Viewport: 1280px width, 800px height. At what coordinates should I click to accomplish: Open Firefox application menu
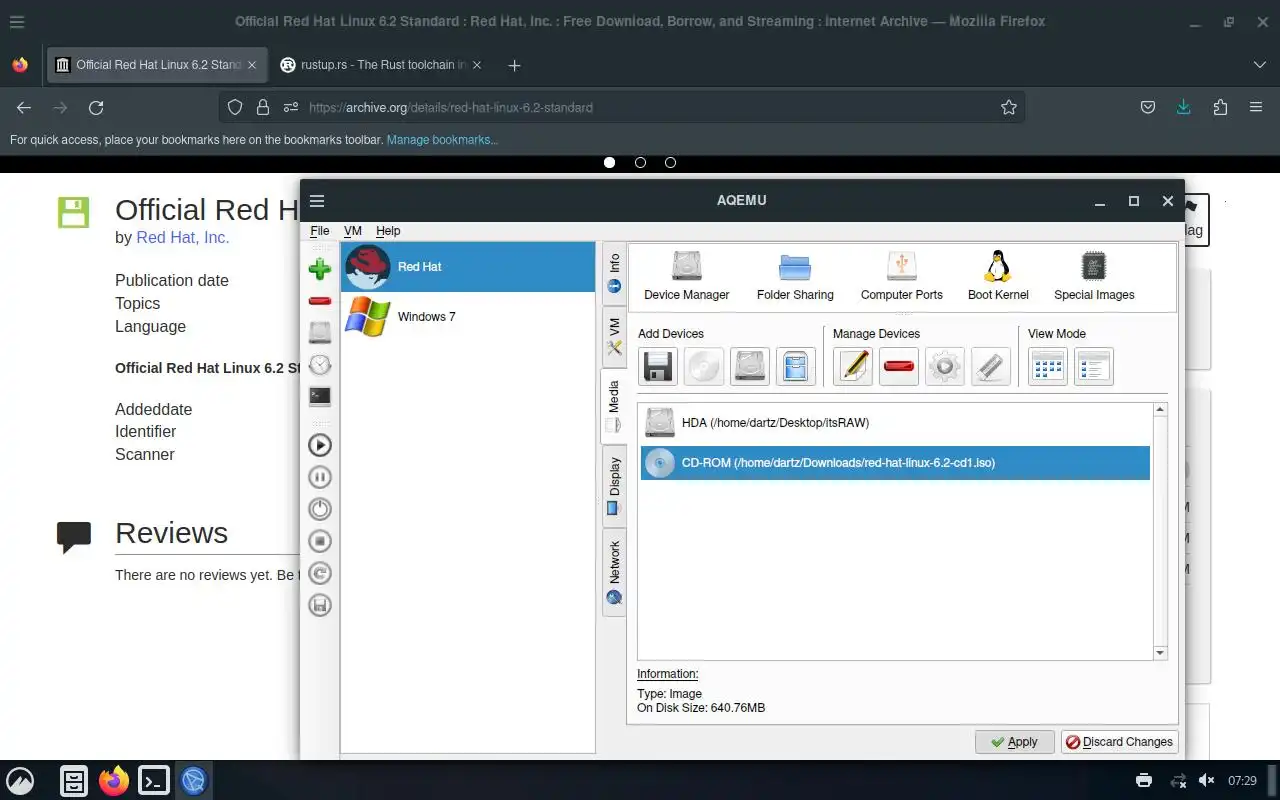click(1256, 107)
